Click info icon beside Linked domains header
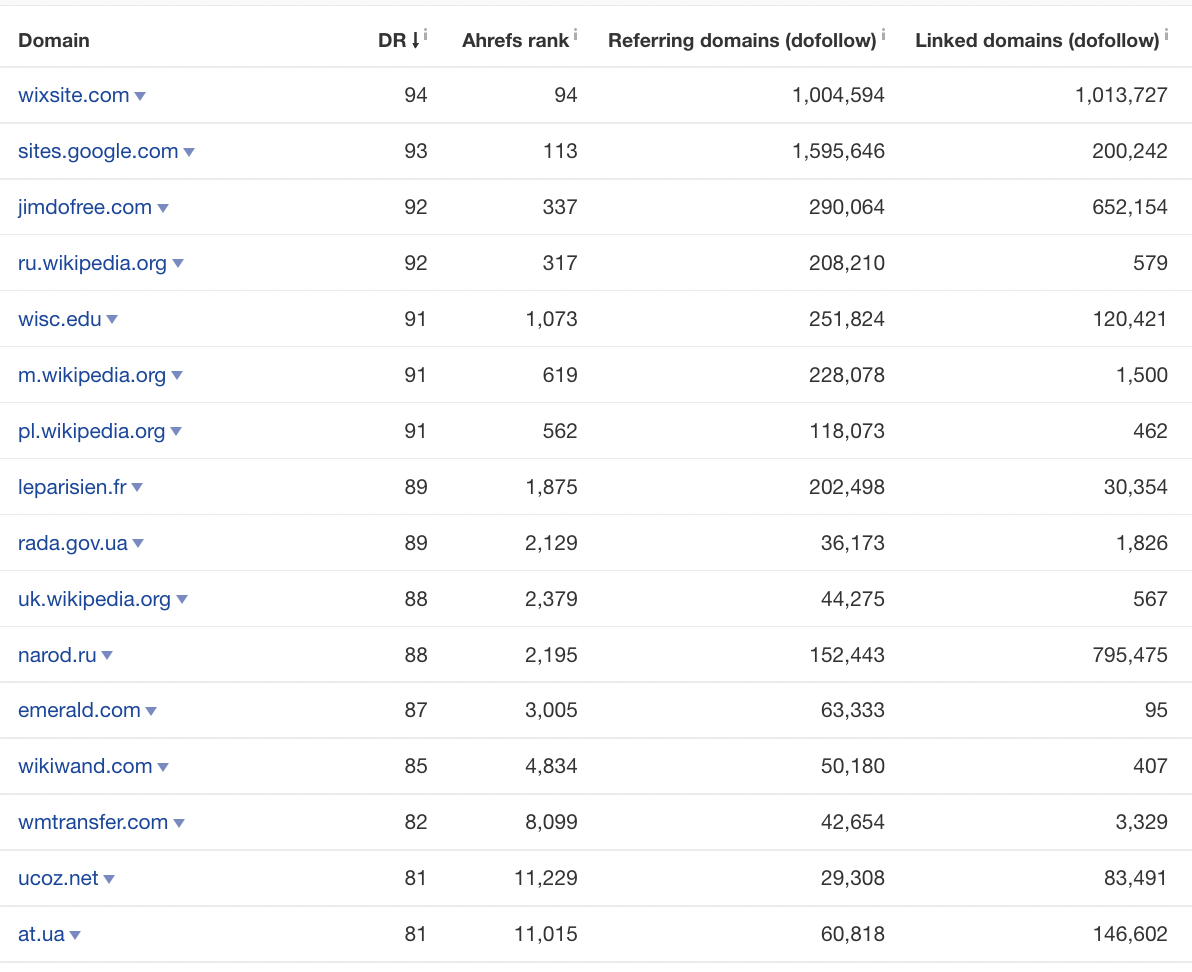 pos(1166,35)
